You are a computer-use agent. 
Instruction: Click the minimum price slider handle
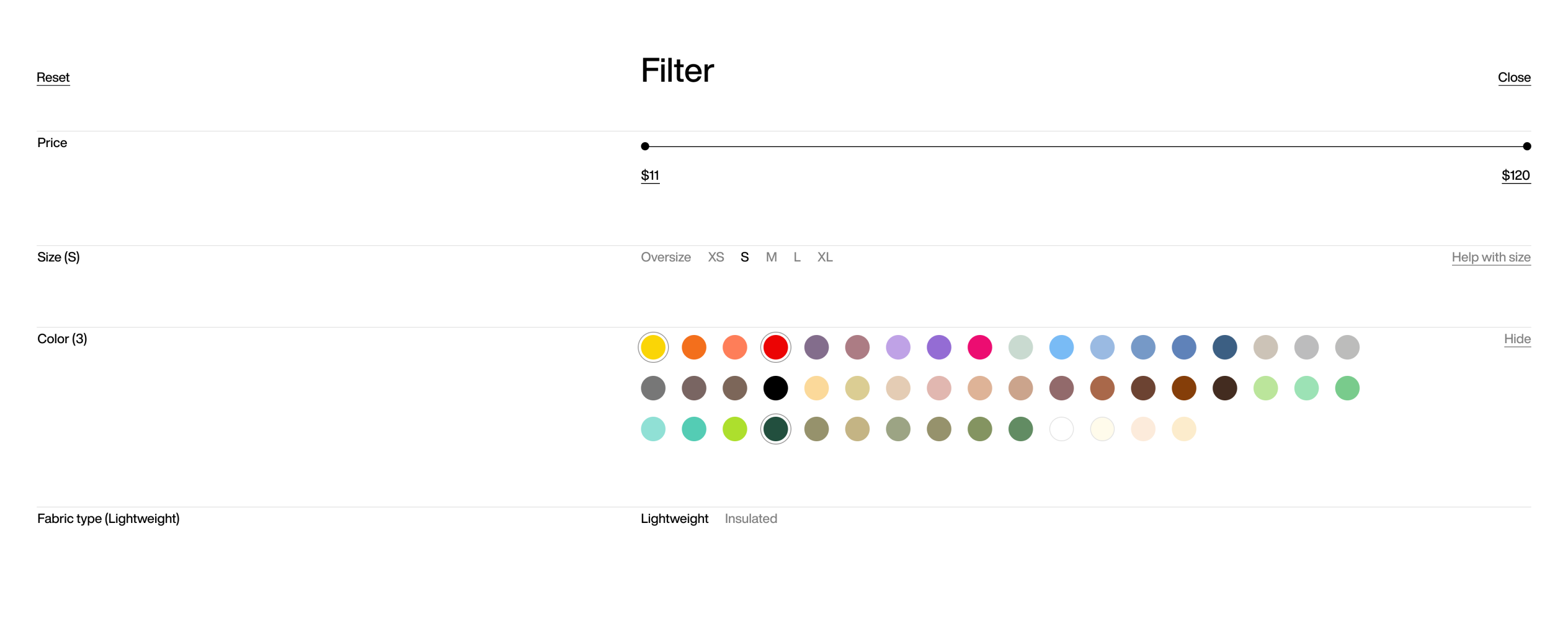tap(645, 146)
